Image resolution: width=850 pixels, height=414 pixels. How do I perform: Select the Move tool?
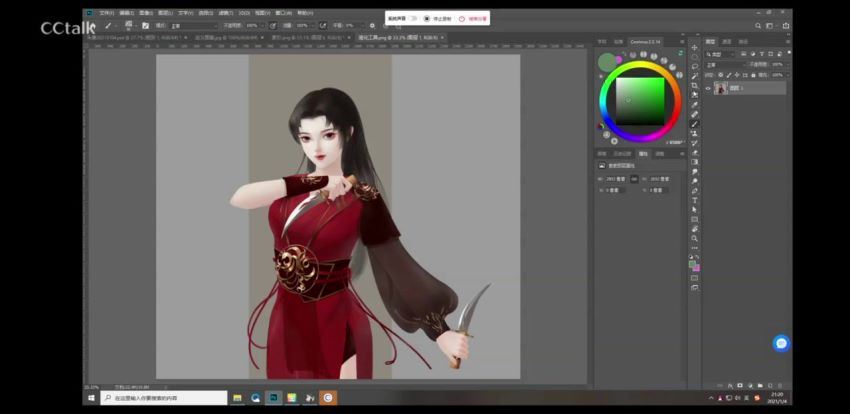[694, 48]
